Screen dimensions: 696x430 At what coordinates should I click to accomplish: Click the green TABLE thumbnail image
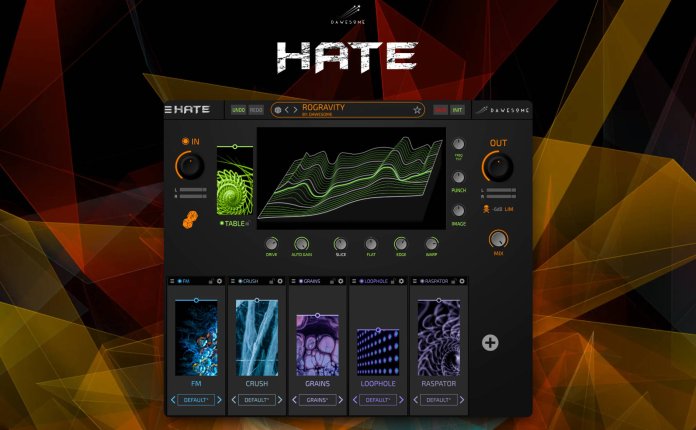(235, 182)
